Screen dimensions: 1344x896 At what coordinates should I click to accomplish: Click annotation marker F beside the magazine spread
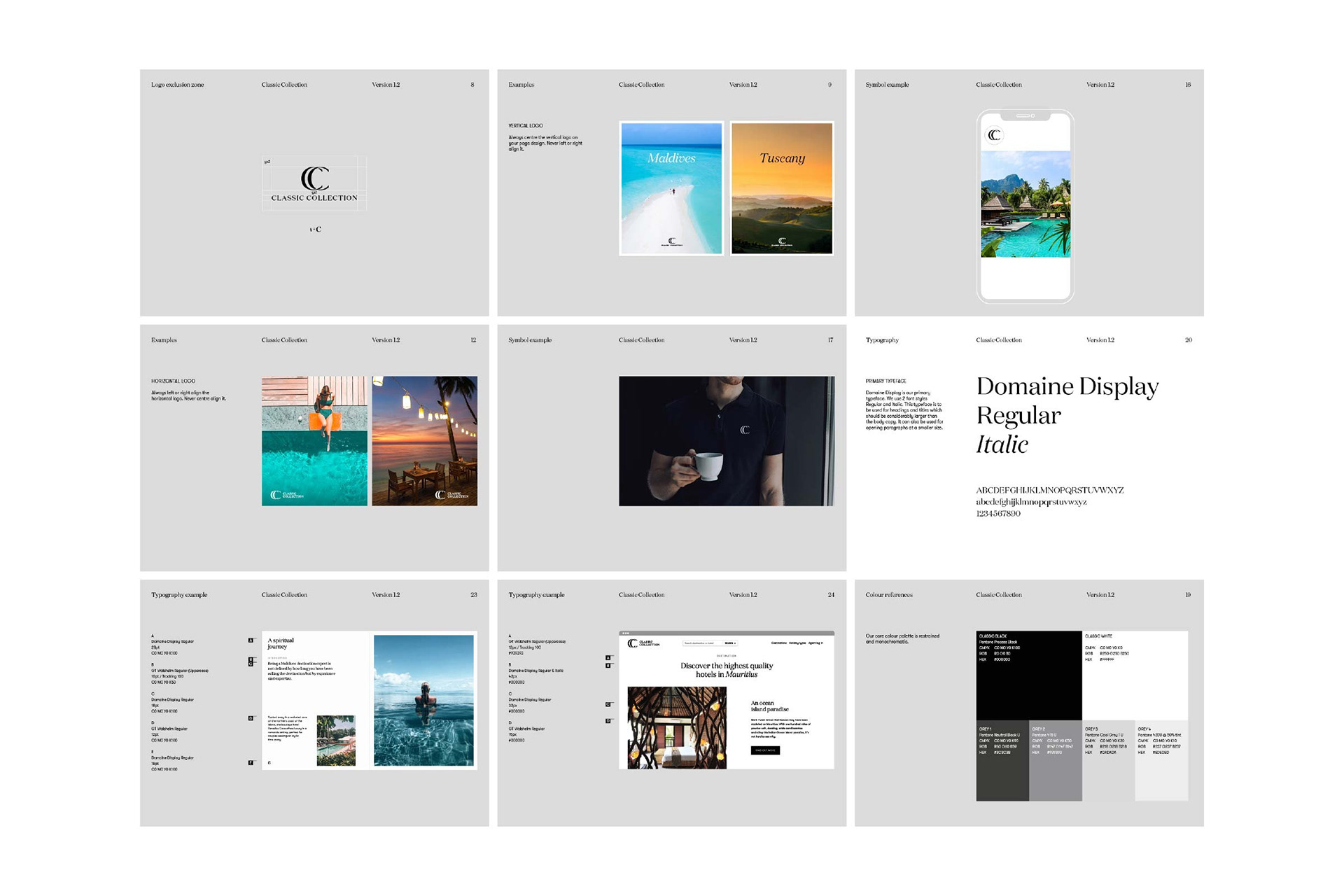[x=251, y=763]
